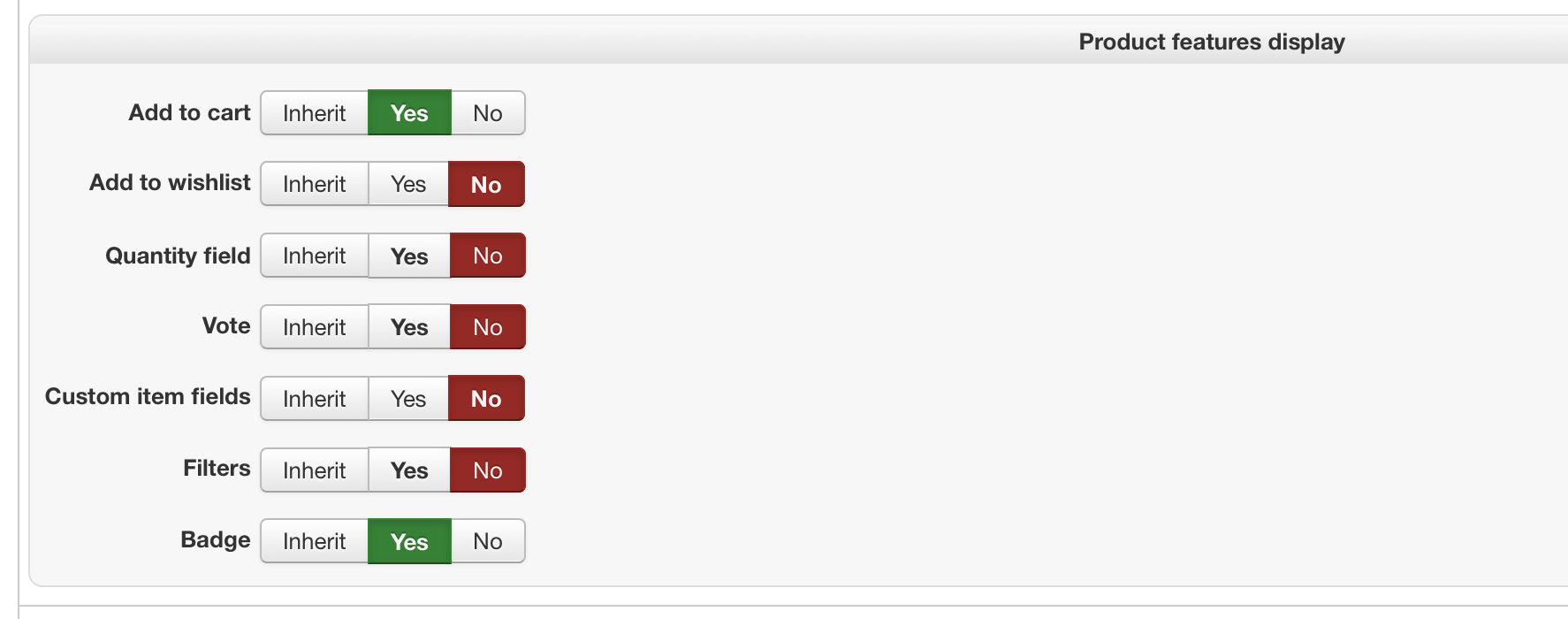The width and height of the screenshot is (1568, 619).
Task: Set Filters to Inherit
Action: 314,470
